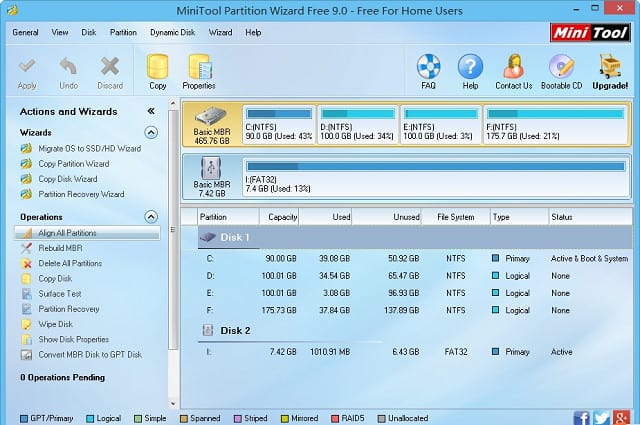
Task: Sort by the Partition column header
Action: [228, 217]
